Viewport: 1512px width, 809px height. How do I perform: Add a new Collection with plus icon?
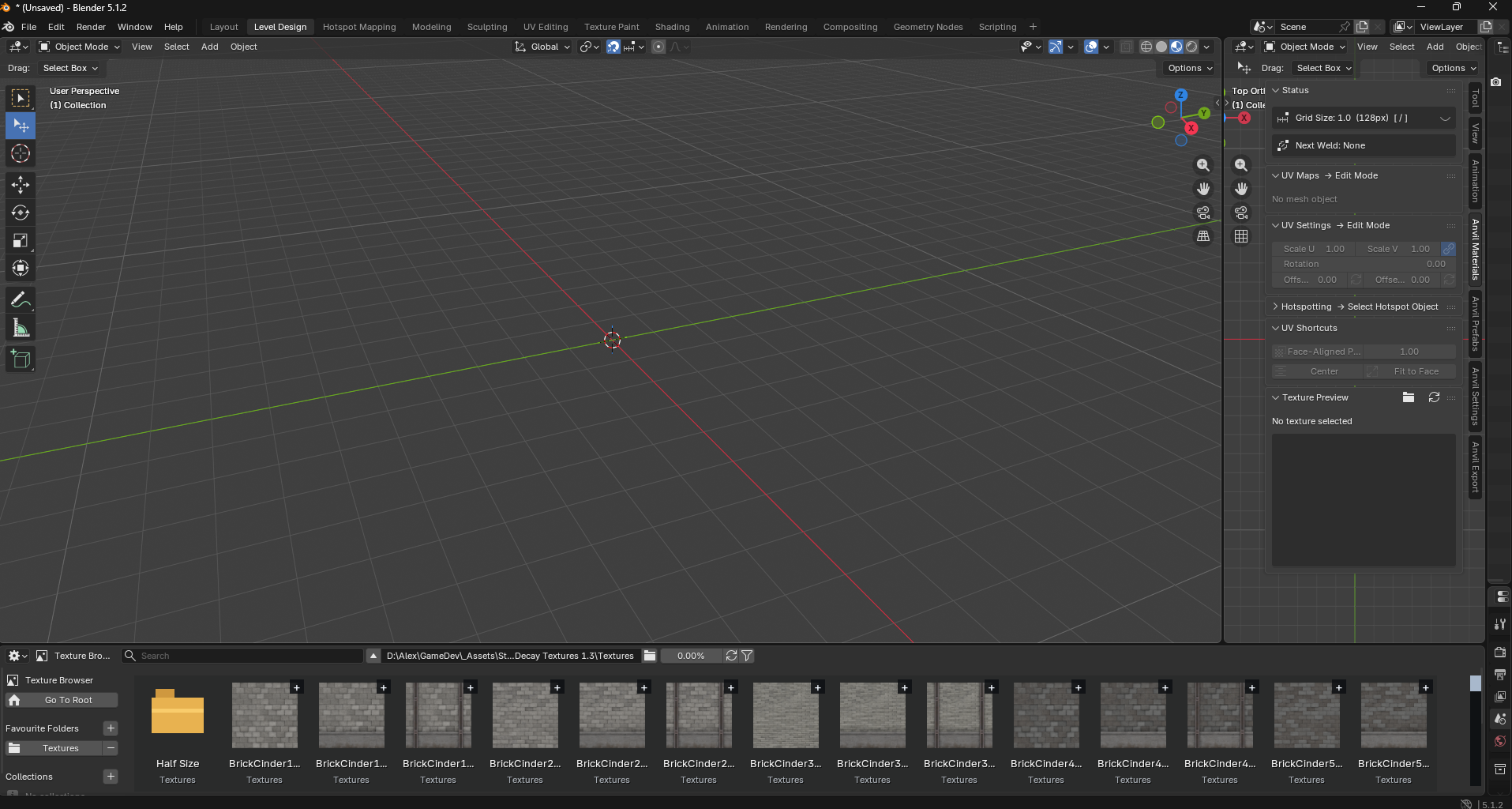click(x=111, y=777)
